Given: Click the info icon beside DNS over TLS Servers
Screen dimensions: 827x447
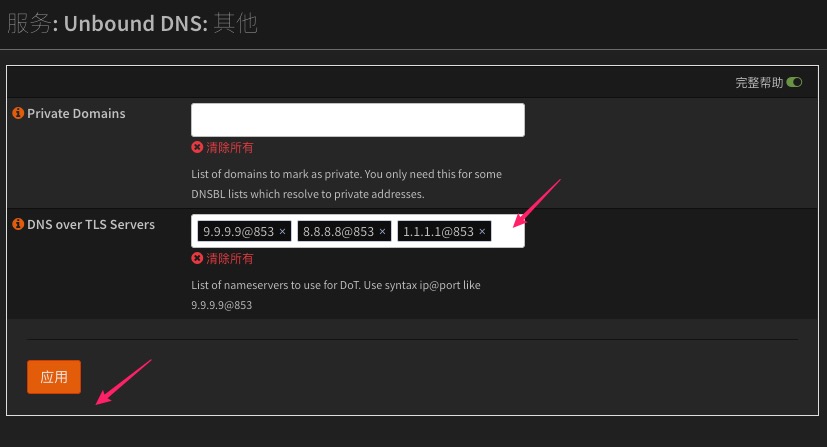Looking at the screenshot, I should 18,225.
